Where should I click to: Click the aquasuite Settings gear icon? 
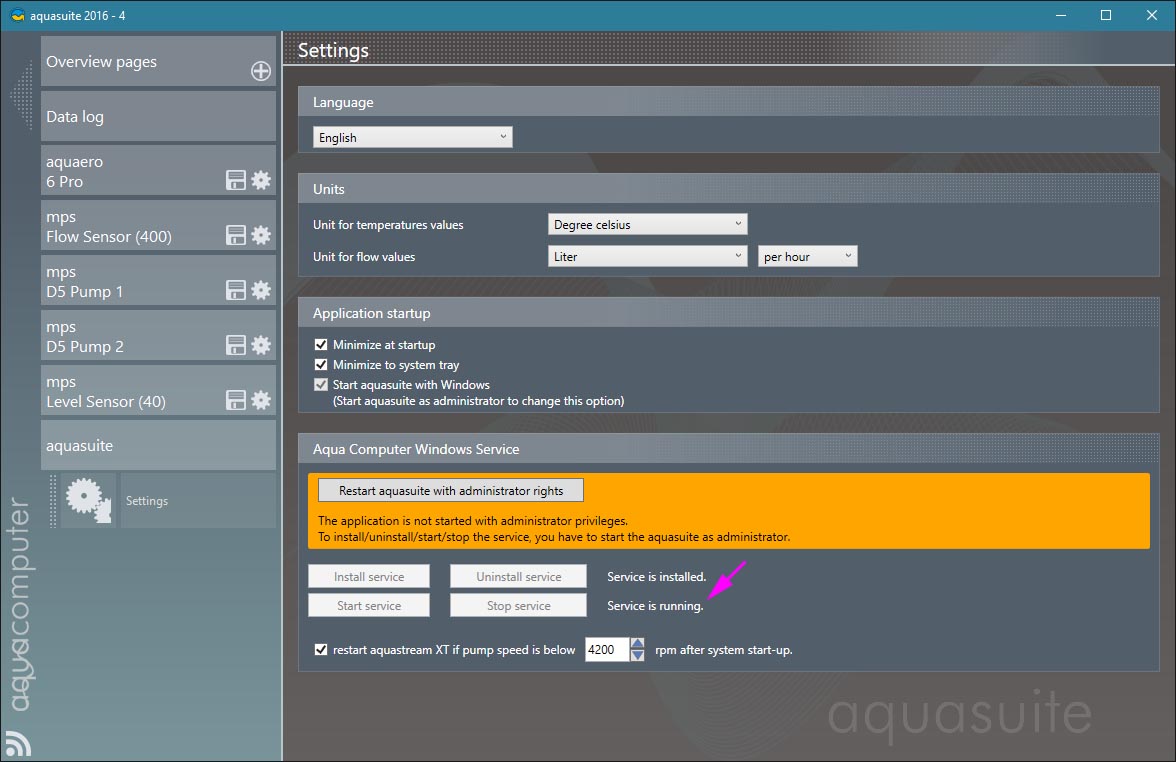tap(88, 500)
